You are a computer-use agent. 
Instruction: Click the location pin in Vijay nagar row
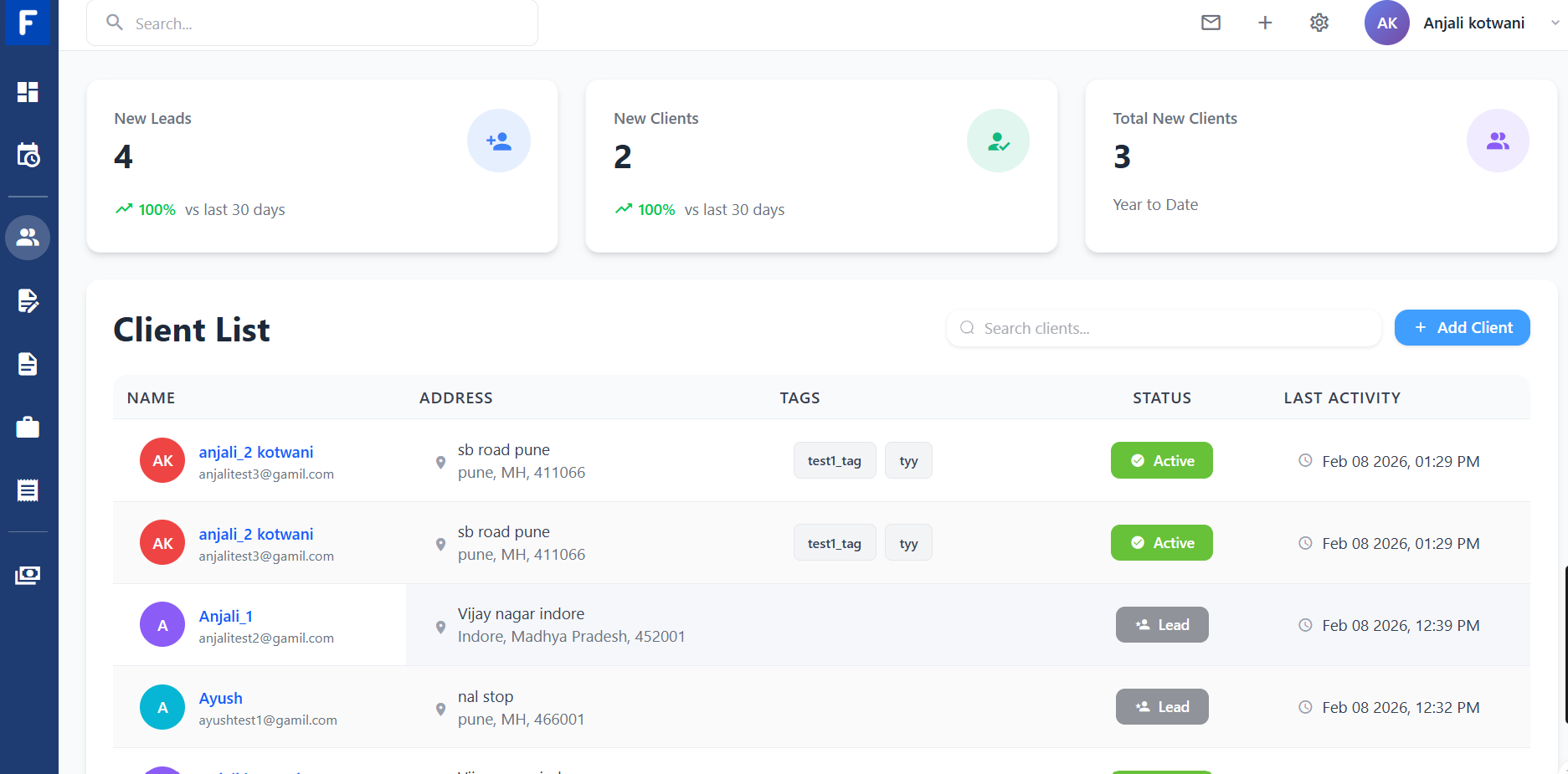click(440, 627)
